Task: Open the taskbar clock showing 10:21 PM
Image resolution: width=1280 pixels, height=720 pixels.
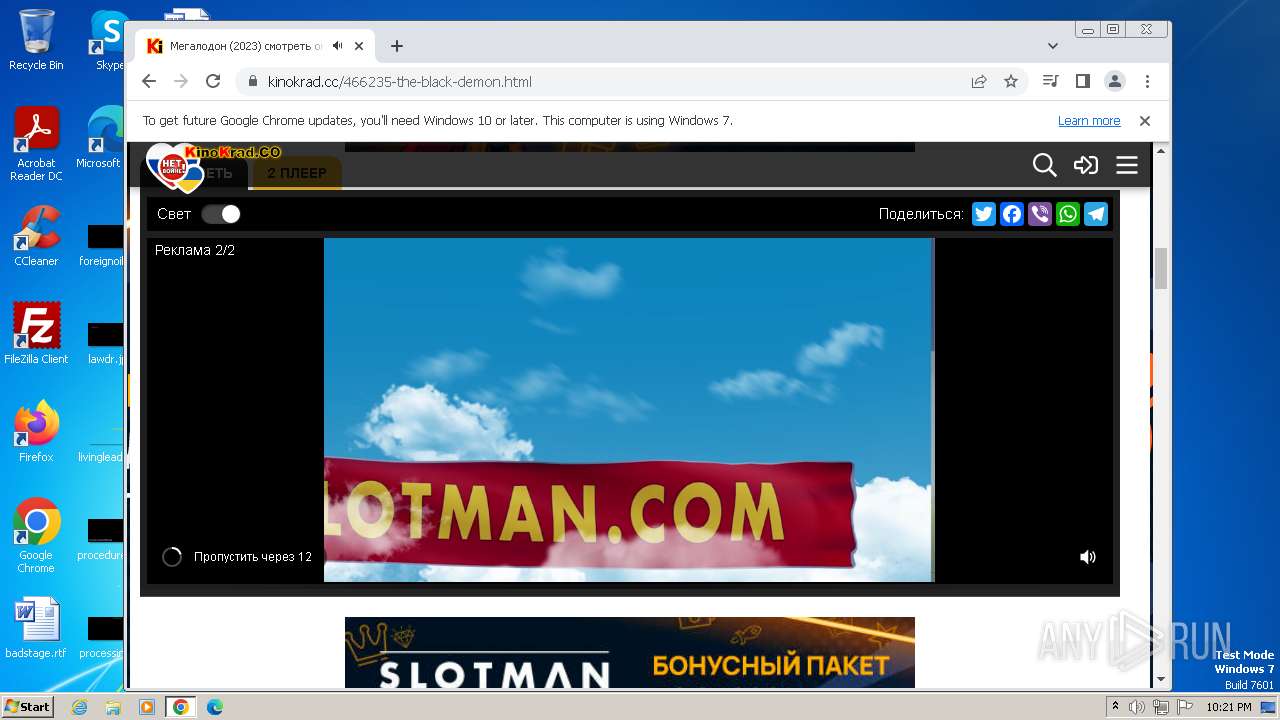Action: pyautogui.click(x=1229, y=707)
